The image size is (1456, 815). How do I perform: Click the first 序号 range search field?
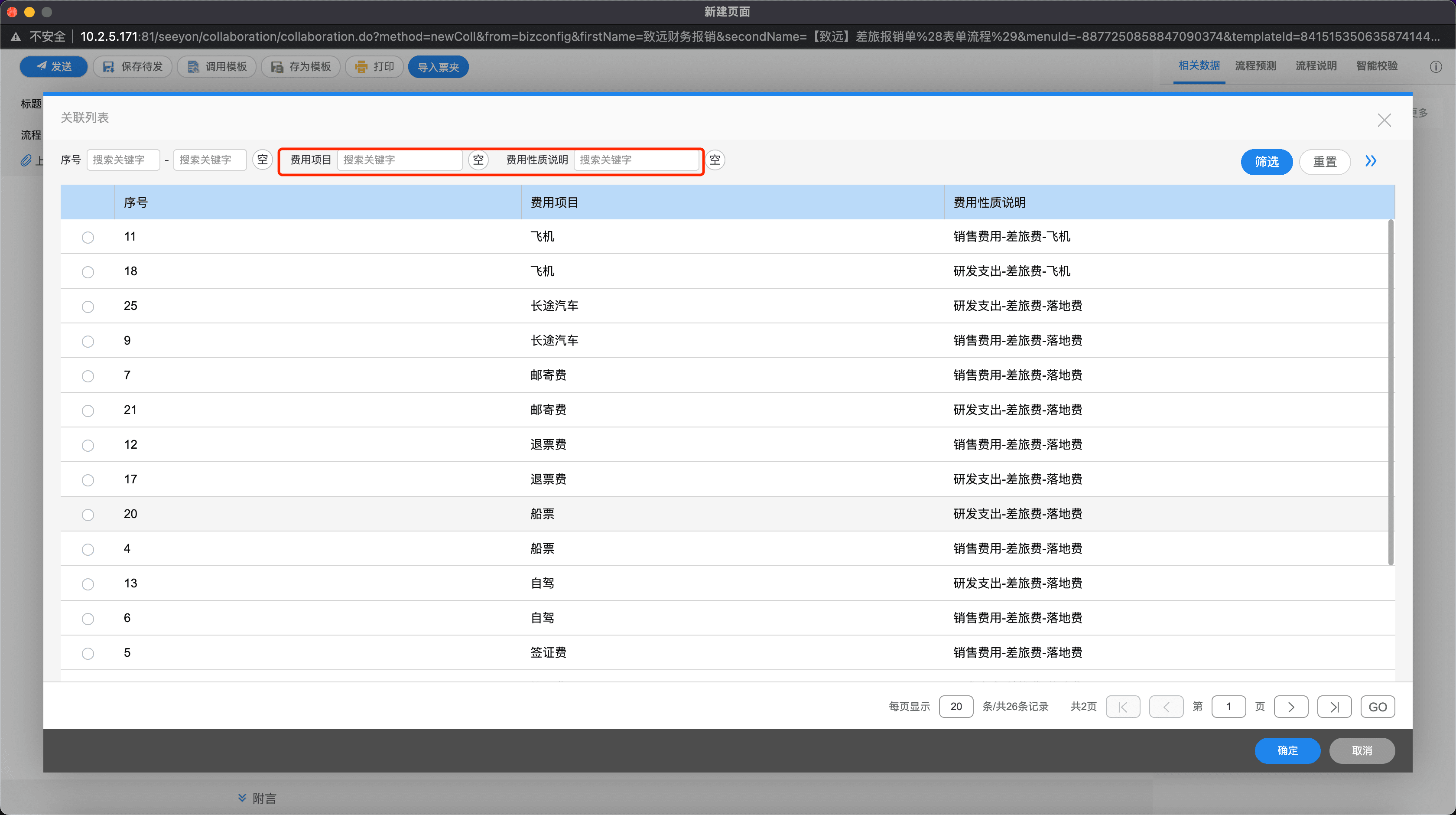tap(123, 160)
